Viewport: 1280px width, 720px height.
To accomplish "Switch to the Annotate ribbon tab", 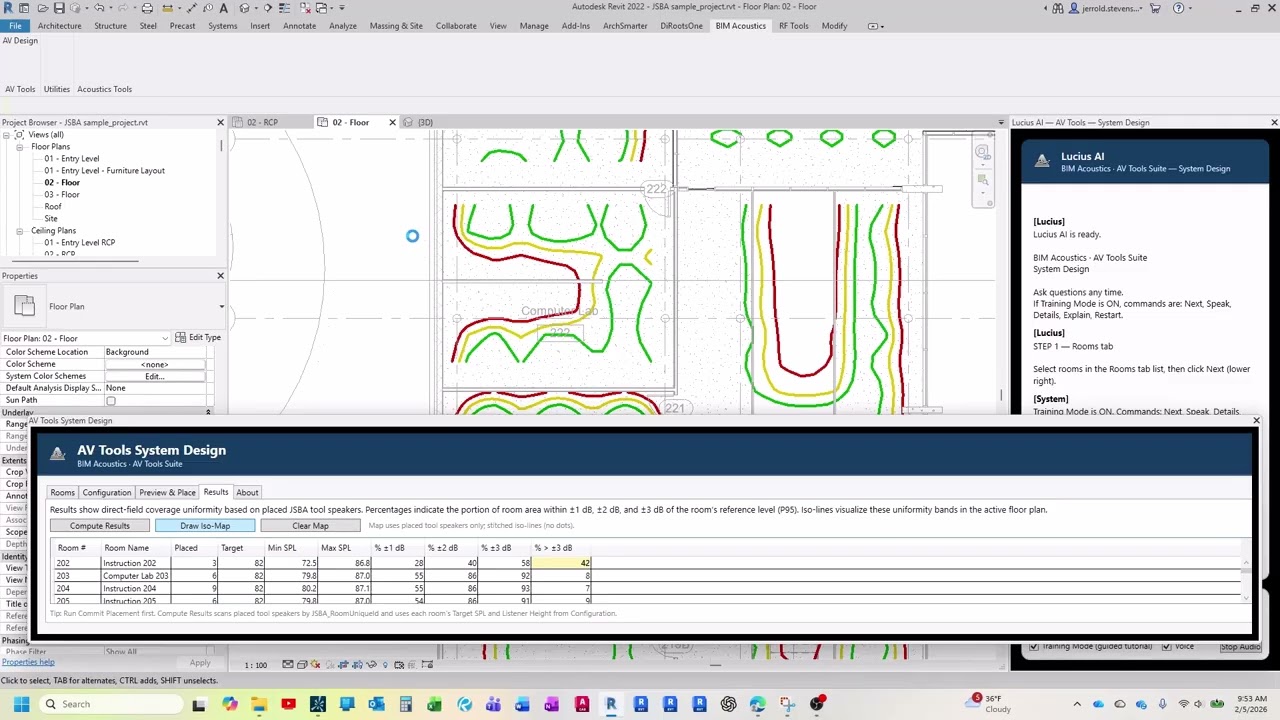I will [x=299, y=26].
